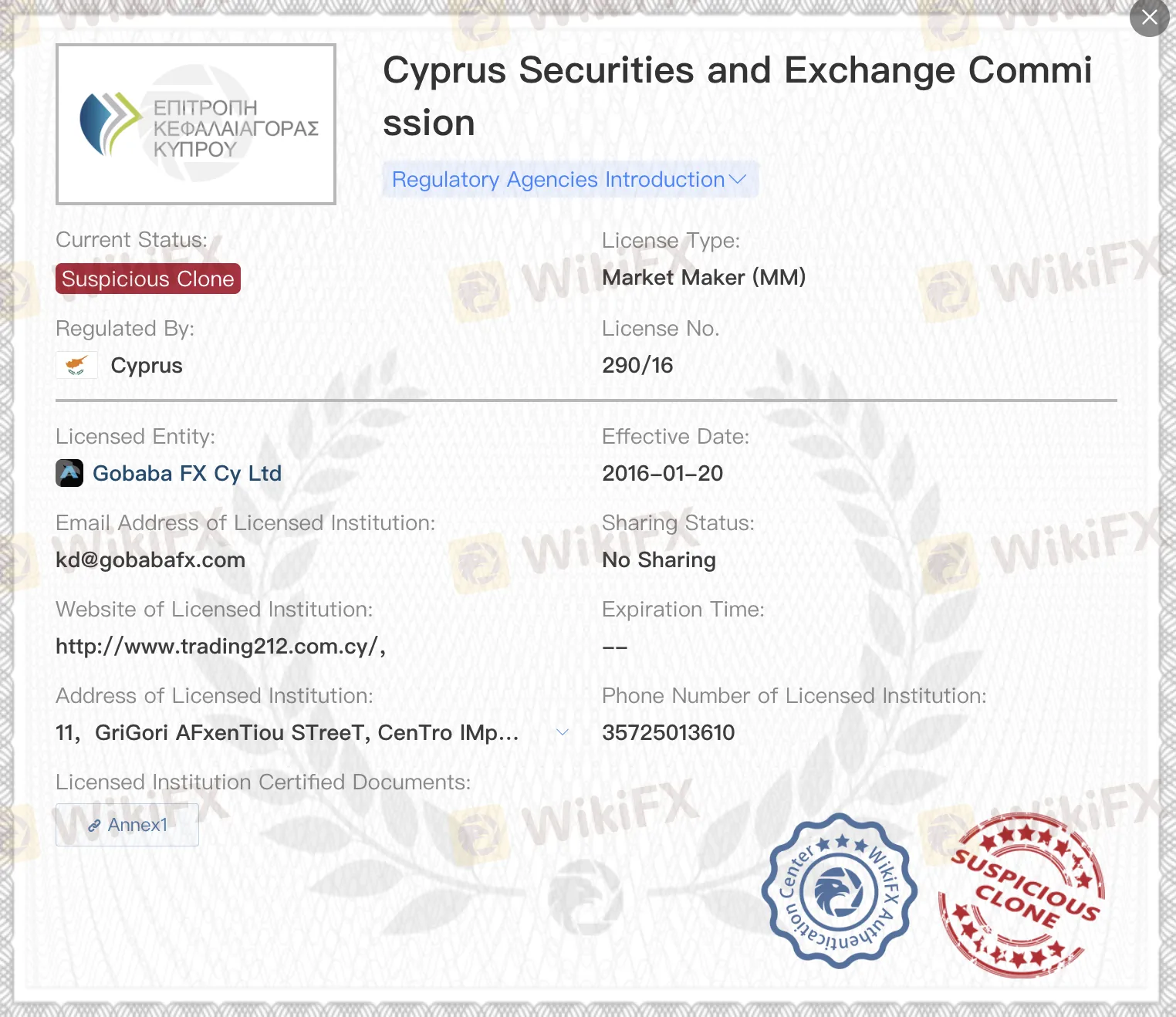1176x1017 pixels.
Task: Click the Cyprus flag icon
Action: point(76,365)
